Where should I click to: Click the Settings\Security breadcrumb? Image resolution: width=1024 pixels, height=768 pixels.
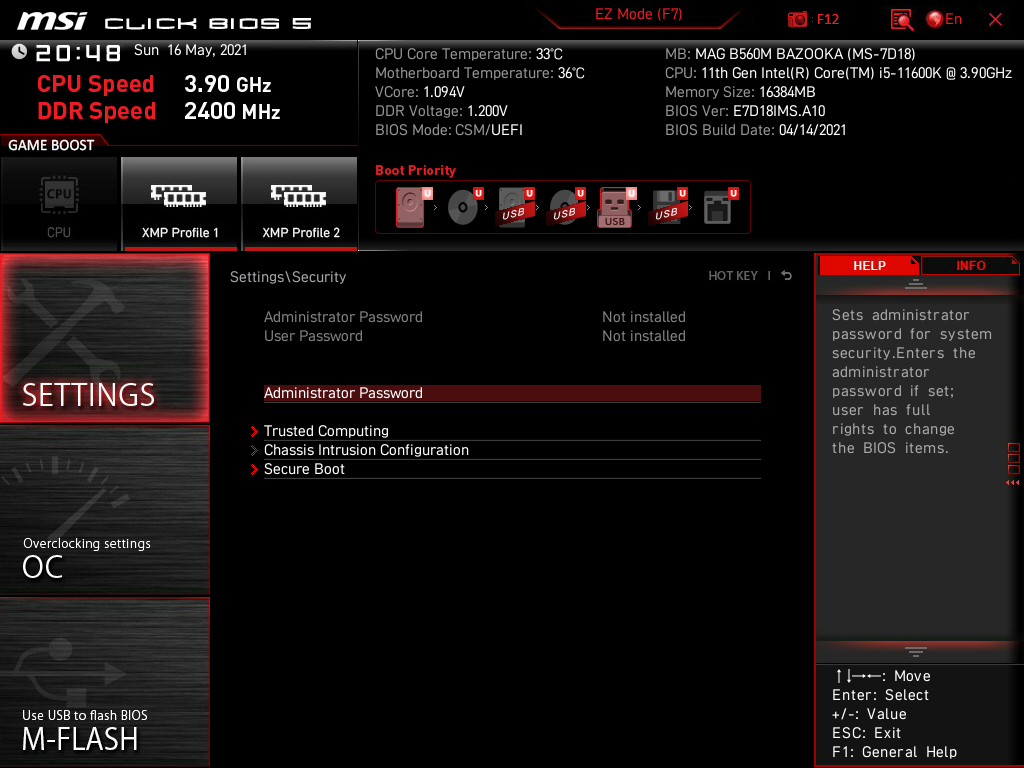coord(288,277)
